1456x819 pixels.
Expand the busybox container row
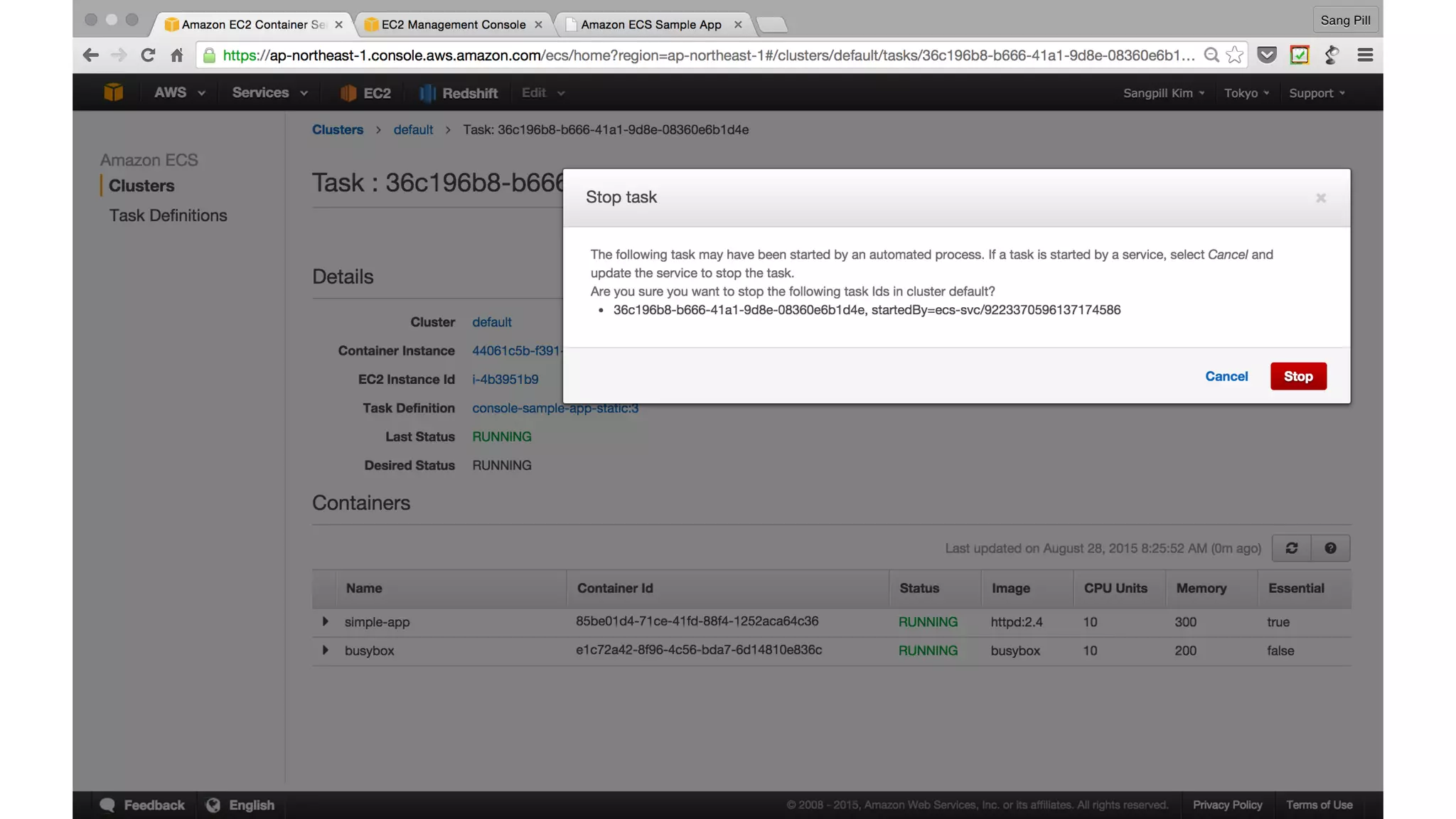pos(325,650)
